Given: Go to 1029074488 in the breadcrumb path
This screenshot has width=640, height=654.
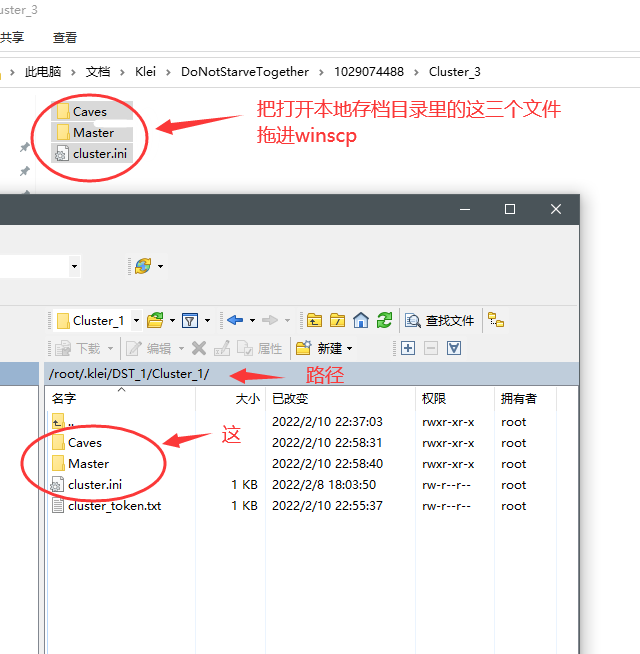Looking at the screenshot, I should click(369, 72).
